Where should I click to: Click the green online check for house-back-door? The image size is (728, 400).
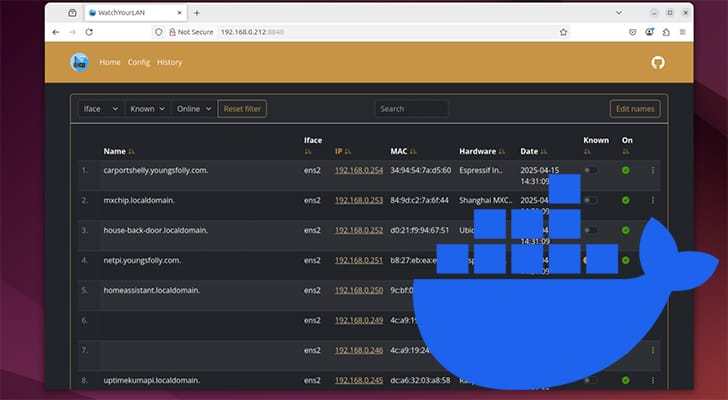point(626,230)
